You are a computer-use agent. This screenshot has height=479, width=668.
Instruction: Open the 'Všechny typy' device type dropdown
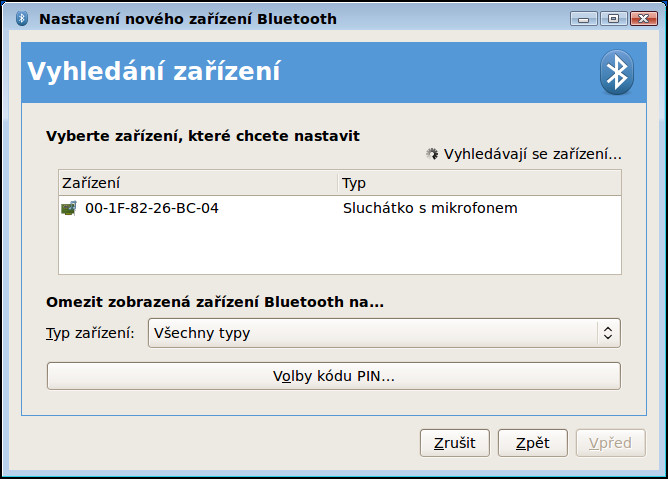click(384, 333)
